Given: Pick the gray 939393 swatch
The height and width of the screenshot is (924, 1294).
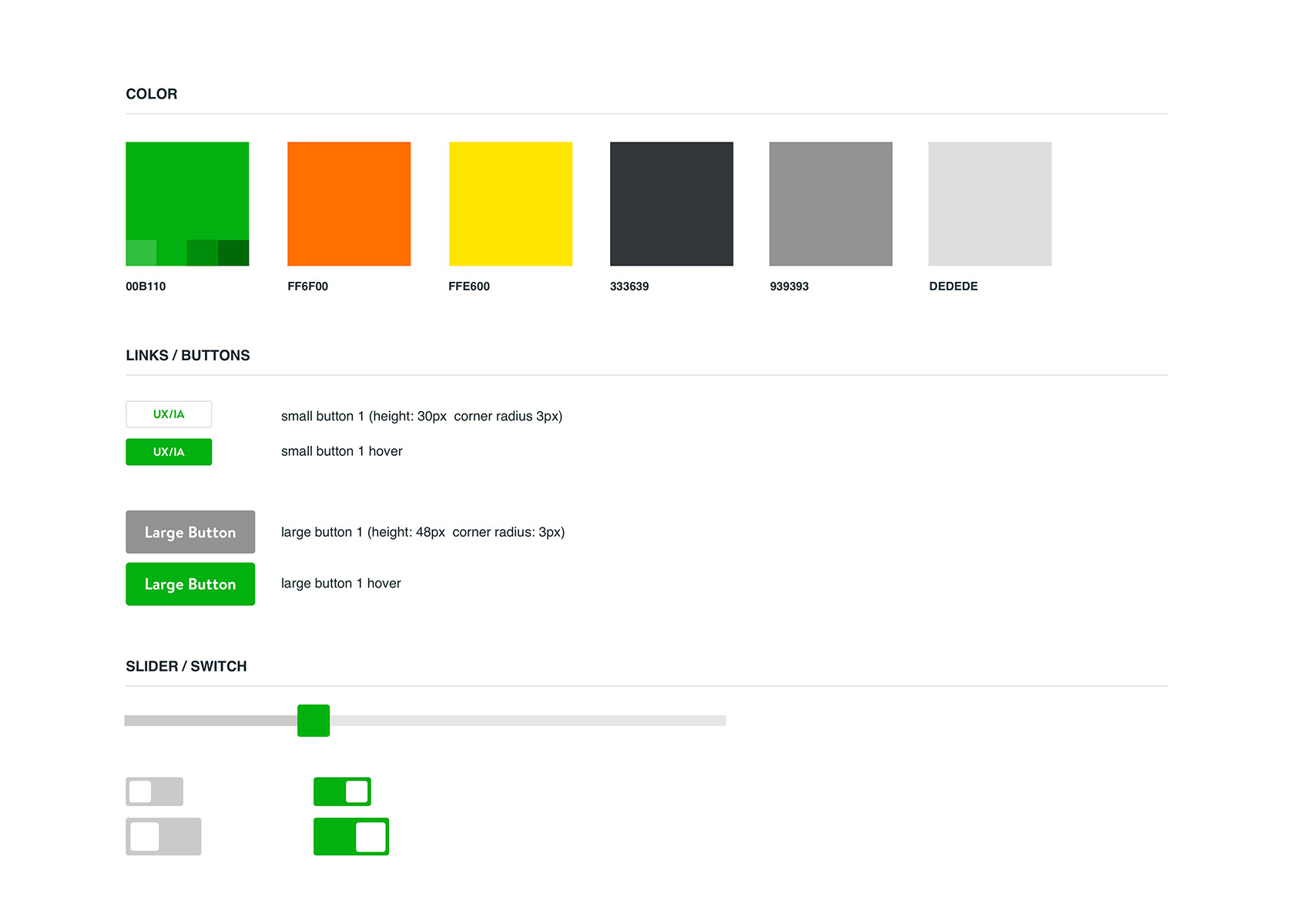Looking at the screenshot, I should pos(831,203).
